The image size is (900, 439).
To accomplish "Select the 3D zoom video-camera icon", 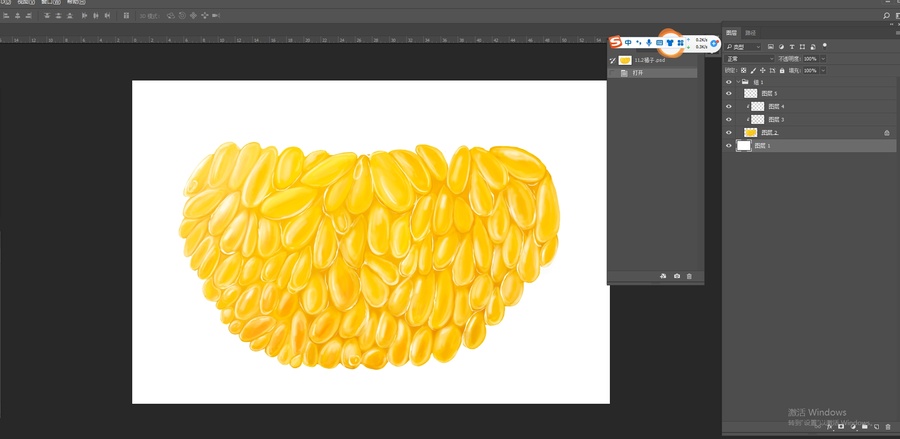I will [x=216, y=15].
